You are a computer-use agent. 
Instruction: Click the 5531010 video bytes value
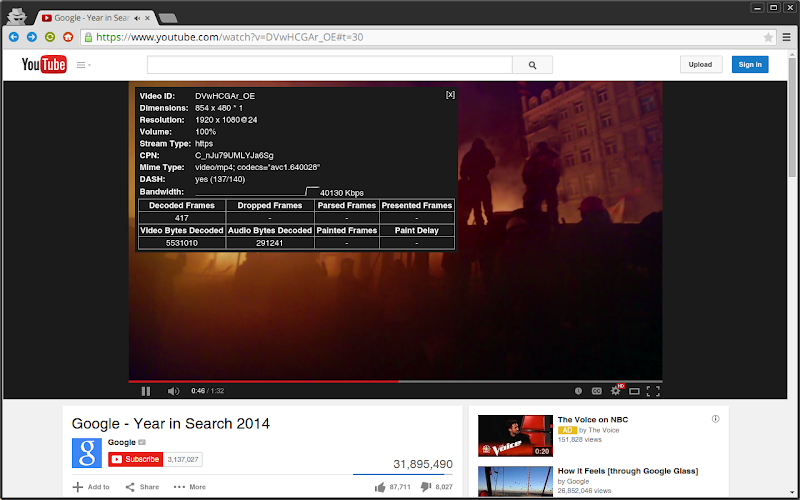tap(182, 243)
